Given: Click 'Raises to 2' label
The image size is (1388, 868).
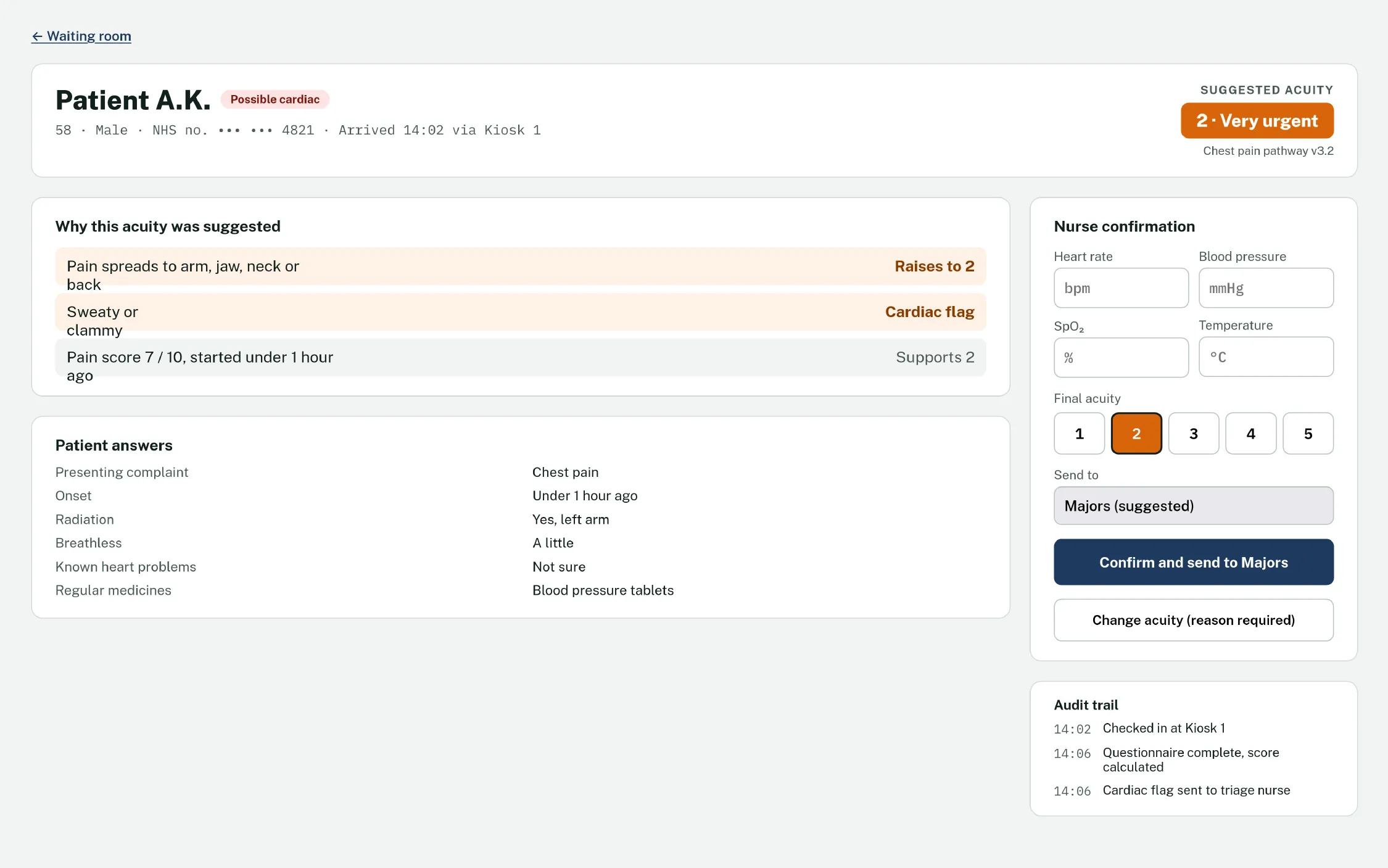Looking at the screenshot, I should point(935,267).
